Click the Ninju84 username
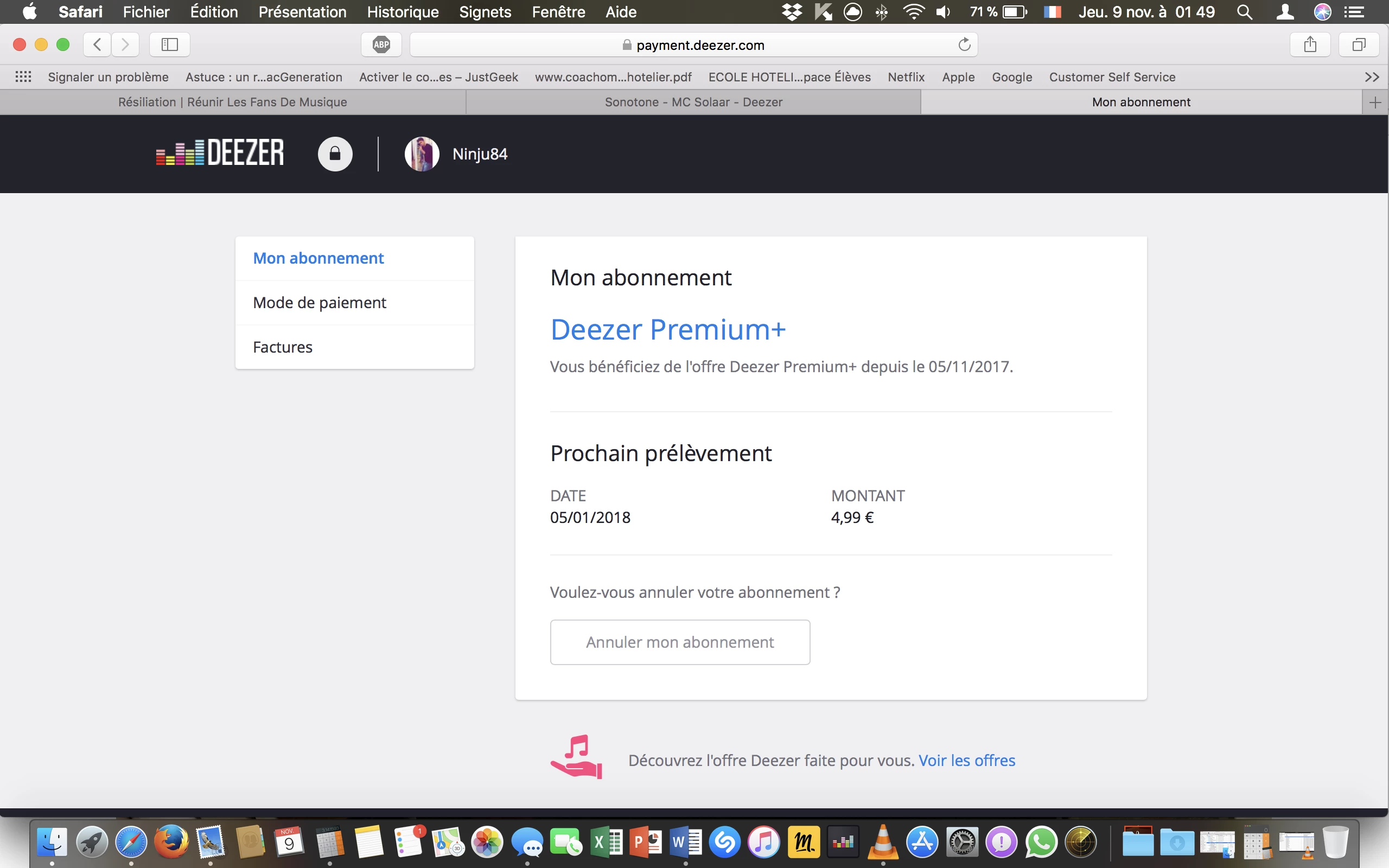The height and width of the screenshot is (868, 1389). [x=480, y=154]
